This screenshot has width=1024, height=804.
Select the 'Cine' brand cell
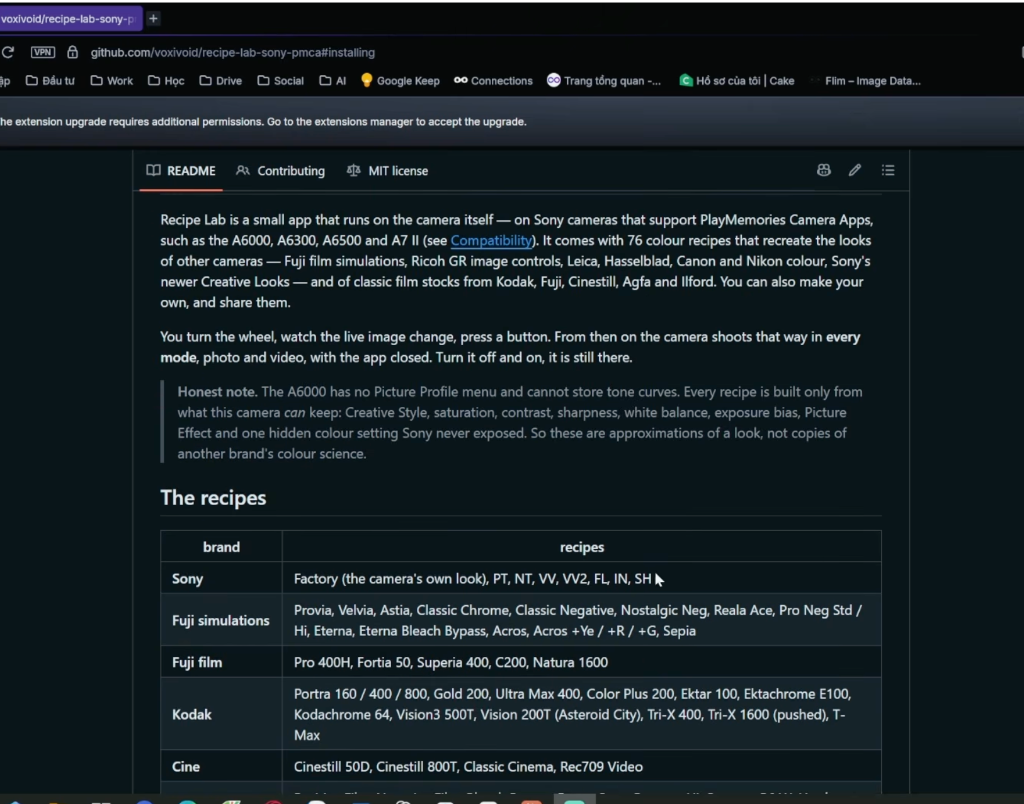point(221,767)
